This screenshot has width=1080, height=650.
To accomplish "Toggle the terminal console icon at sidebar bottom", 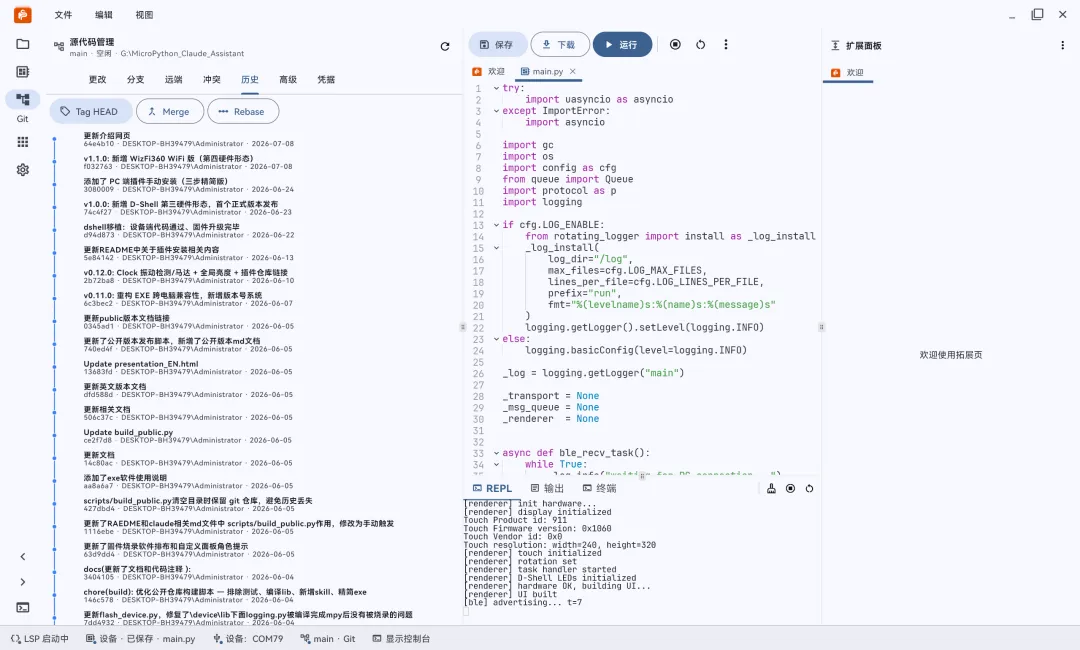I will pos(23,607).
